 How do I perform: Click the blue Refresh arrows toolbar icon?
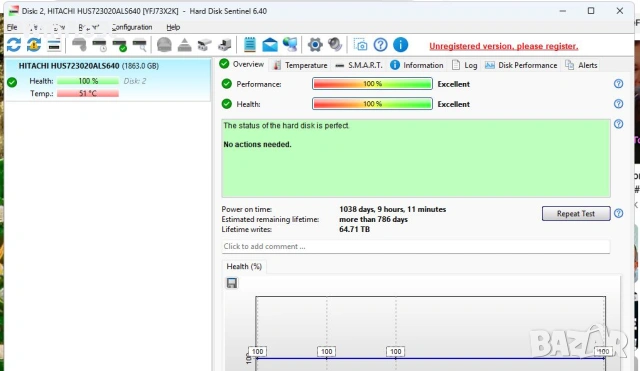13,44
